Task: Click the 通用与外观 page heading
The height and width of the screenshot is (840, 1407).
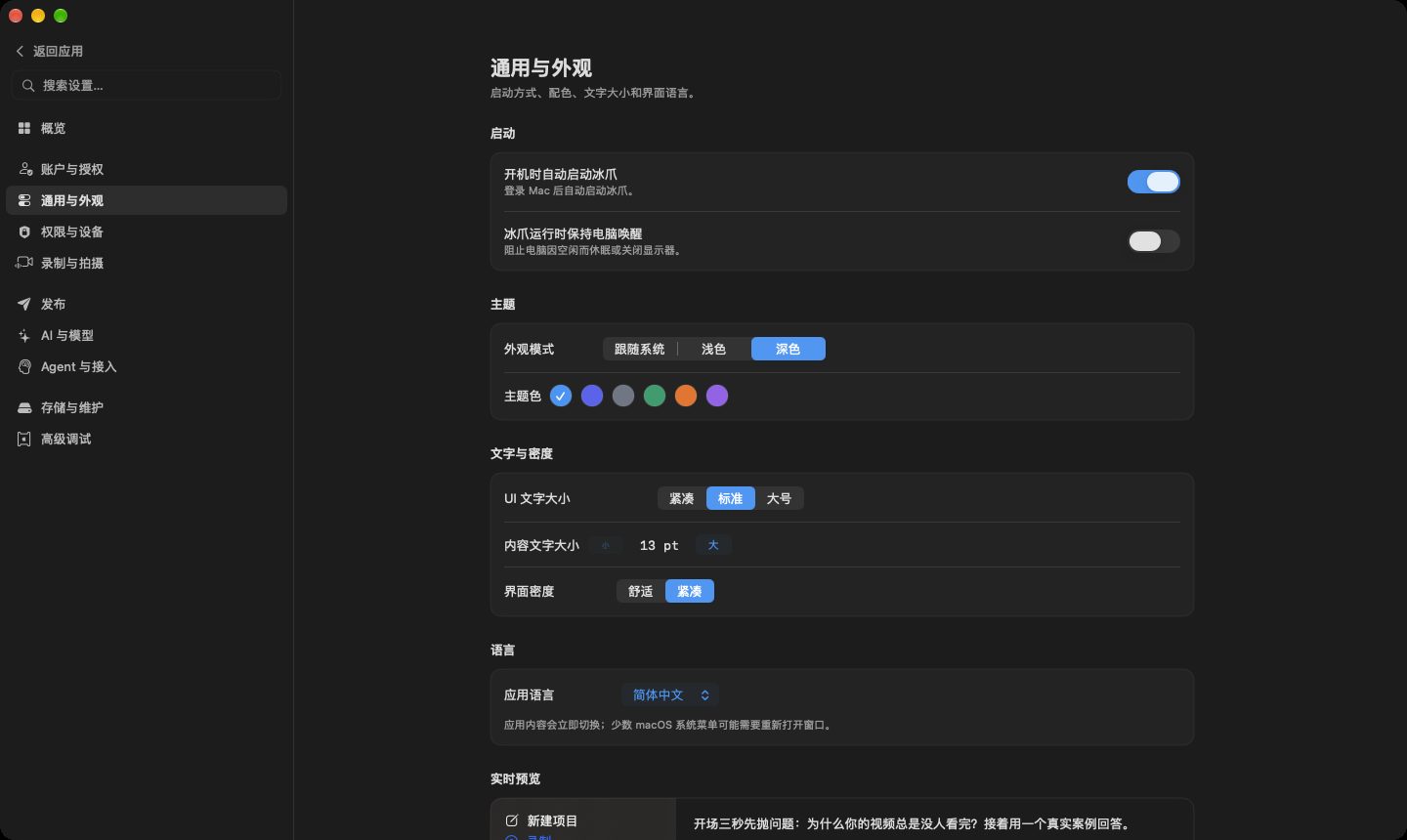Action: [541, 68]
